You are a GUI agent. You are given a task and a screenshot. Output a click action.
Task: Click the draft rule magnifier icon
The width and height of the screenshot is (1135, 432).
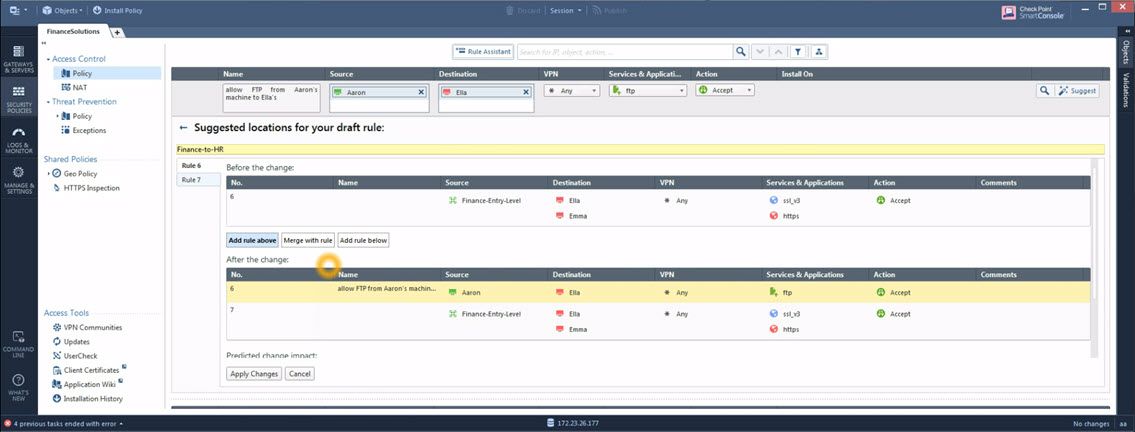click(1044, 90)
